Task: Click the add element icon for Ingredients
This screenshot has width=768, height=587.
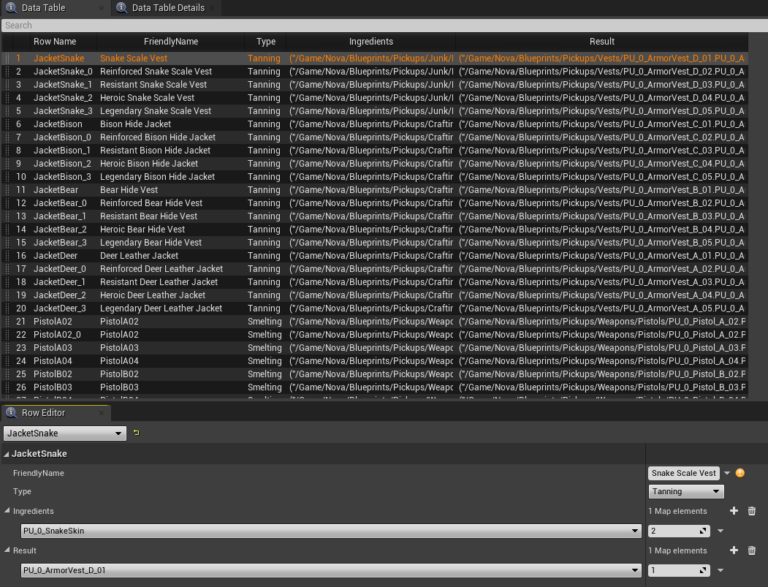Action: tap(733, 511)
